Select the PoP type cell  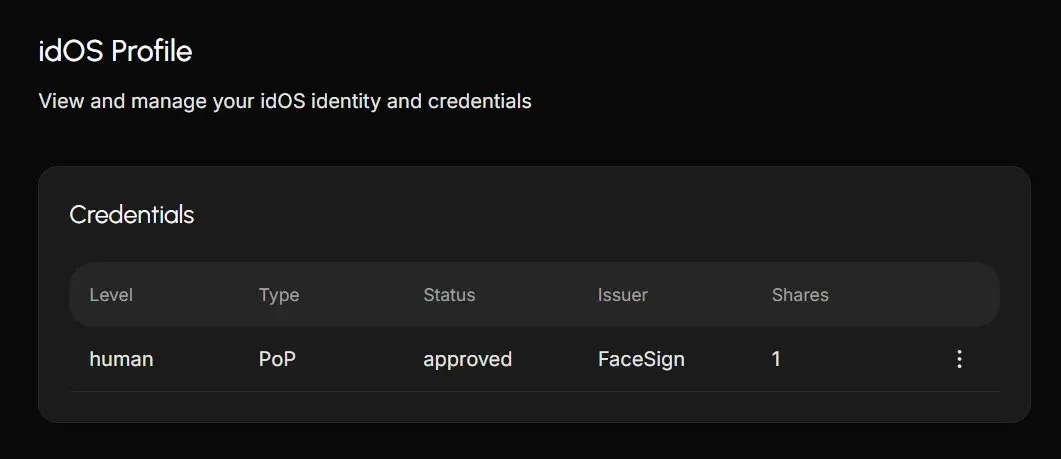pos(277,359)
